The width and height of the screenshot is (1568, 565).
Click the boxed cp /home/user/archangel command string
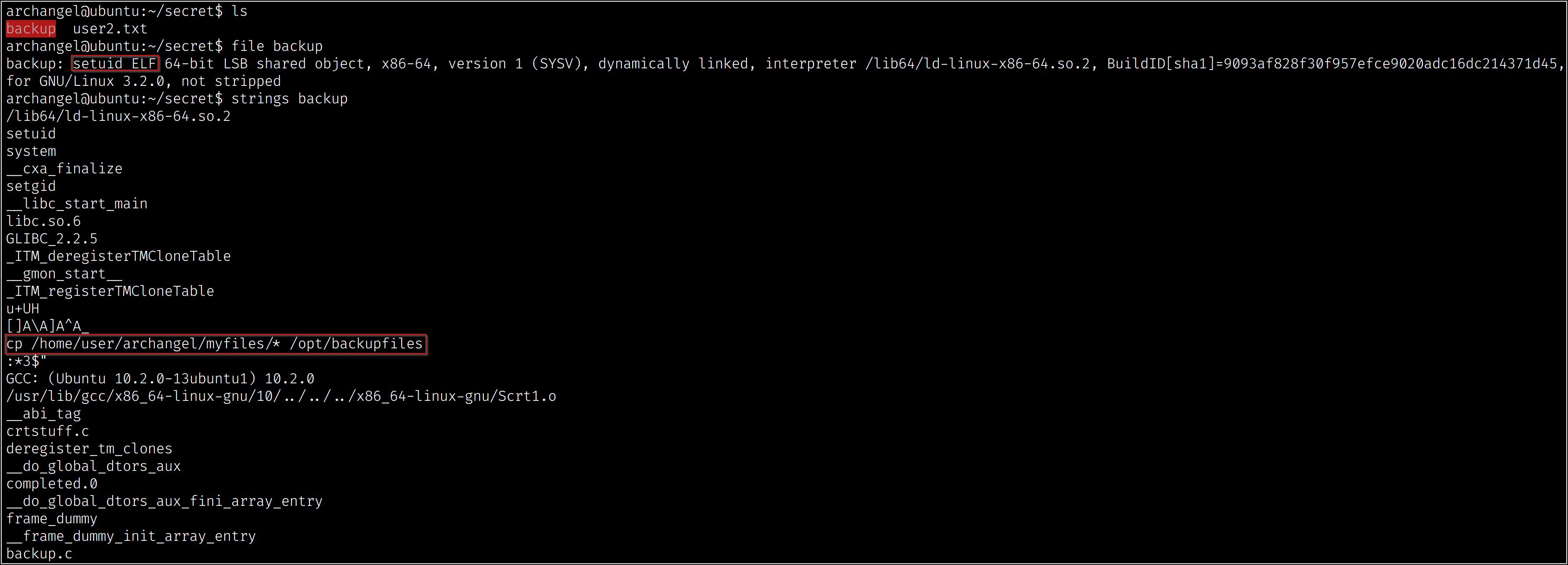coord(214,344)
